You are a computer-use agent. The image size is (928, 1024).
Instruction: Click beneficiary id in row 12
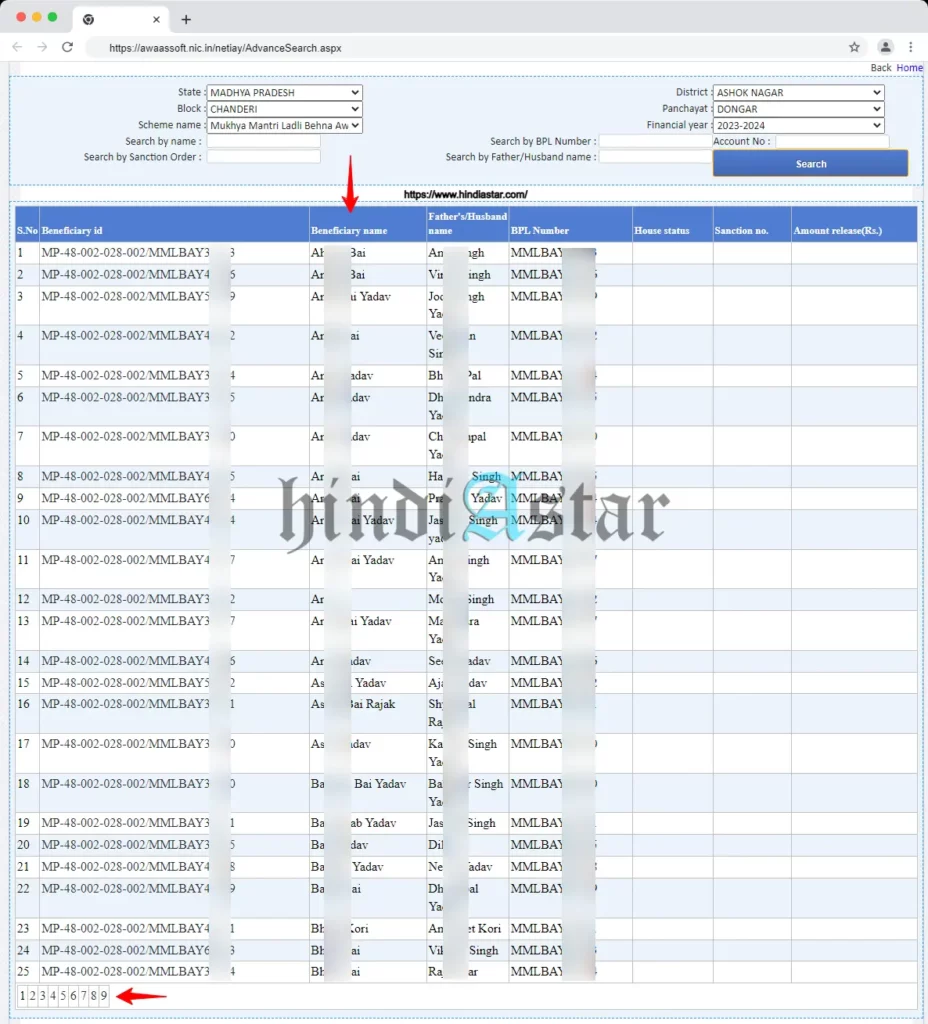pyautogui.click(x=138, y=599)
